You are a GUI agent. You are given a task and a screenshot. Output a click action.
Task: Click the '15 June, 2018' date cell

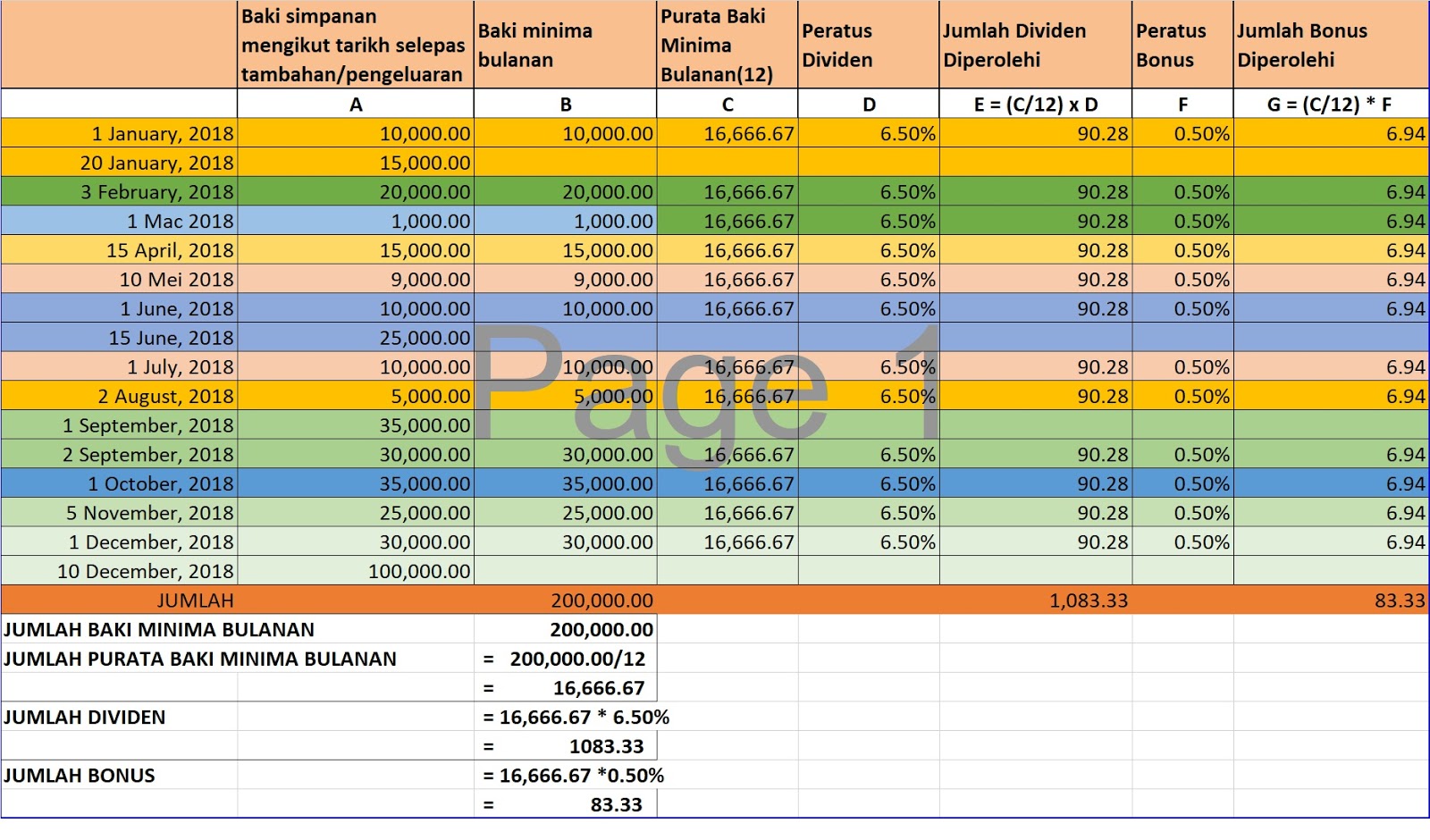(119, 338)
